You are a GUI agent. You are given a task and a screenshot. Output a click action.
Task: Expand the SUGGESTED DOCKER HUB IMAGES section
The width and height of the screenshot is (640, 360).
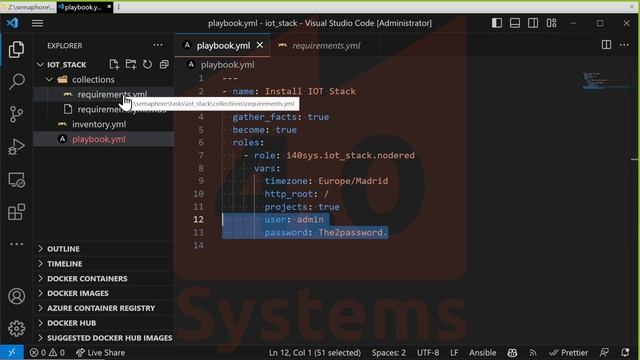click(104, 338)
